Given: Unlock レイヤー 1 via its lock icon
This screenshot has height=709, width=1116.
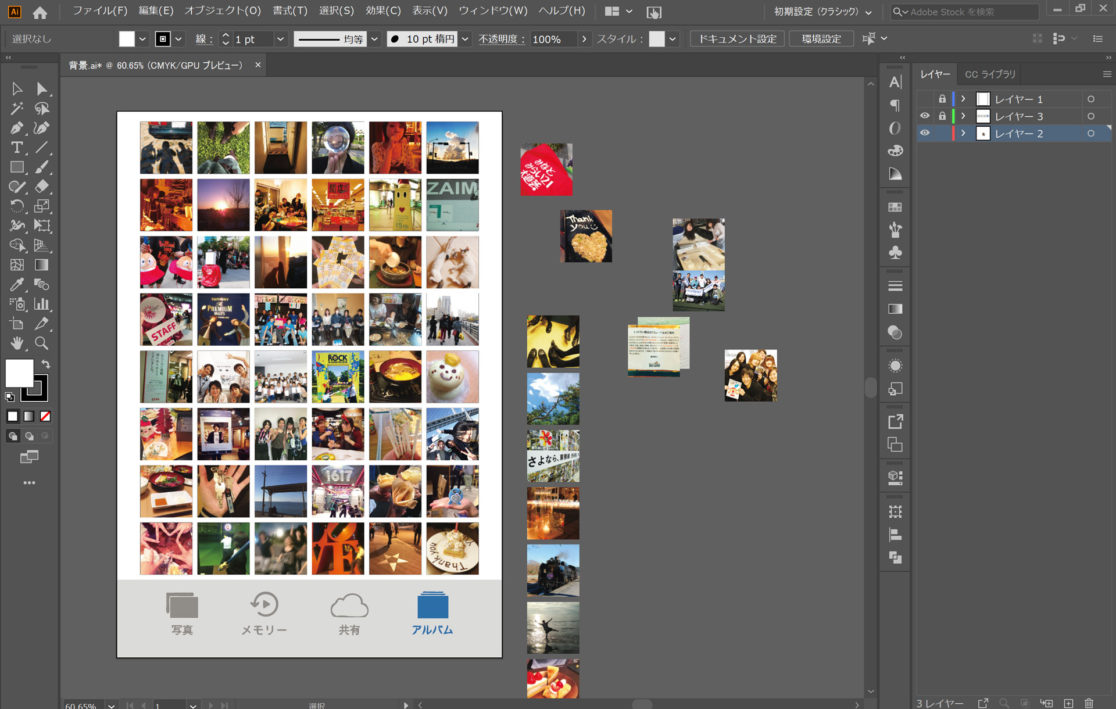Looking at the screenshot, I should point(941,99).
